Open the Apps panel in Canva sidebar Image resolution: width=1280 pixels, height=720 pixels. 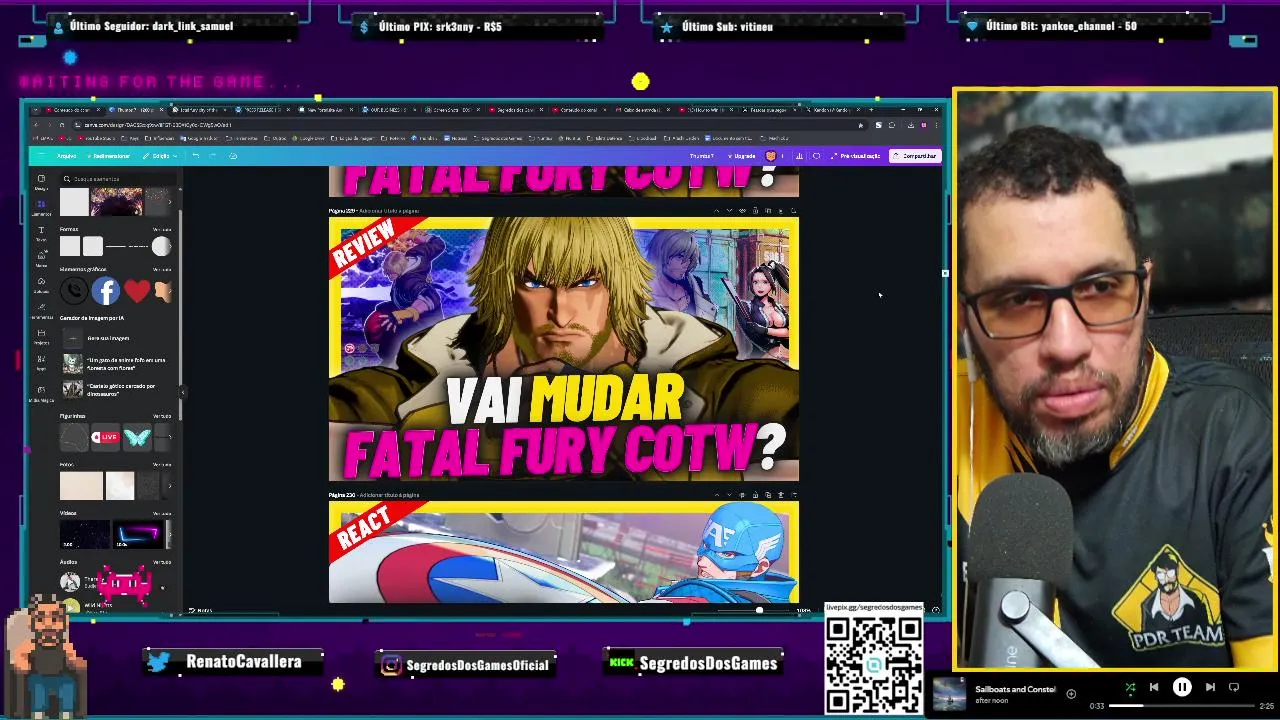(x=41, y=362)
